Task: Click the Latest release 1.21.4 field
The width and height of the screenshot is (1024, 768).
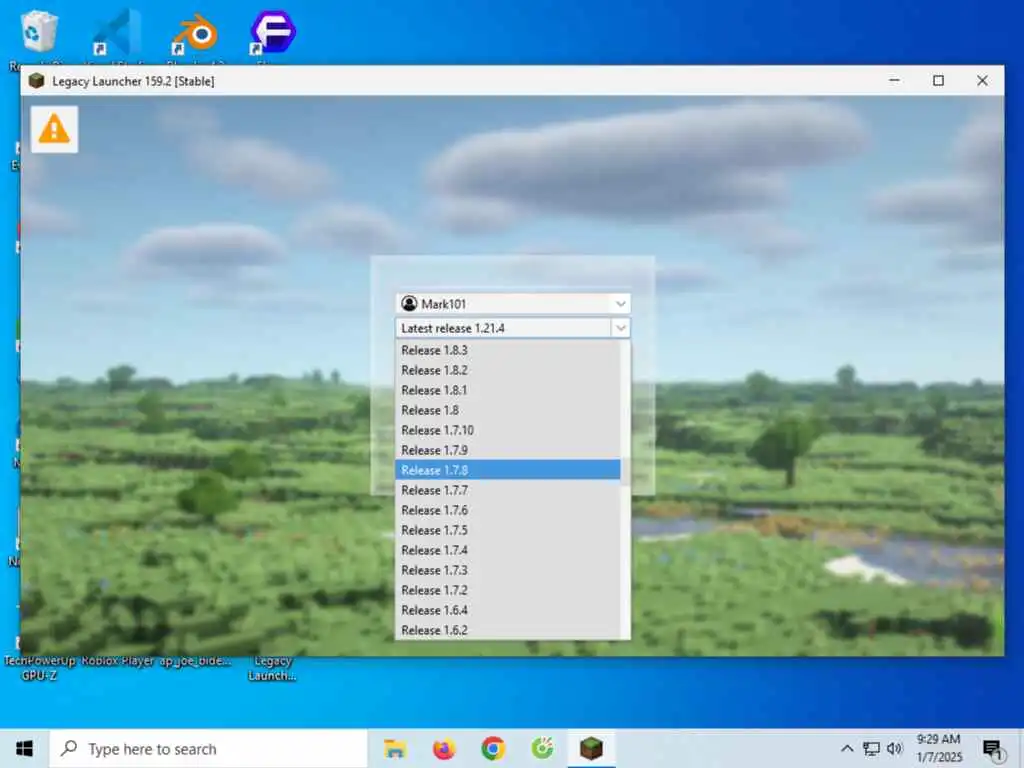Action: pyautogui.click(x=504, y=328)
